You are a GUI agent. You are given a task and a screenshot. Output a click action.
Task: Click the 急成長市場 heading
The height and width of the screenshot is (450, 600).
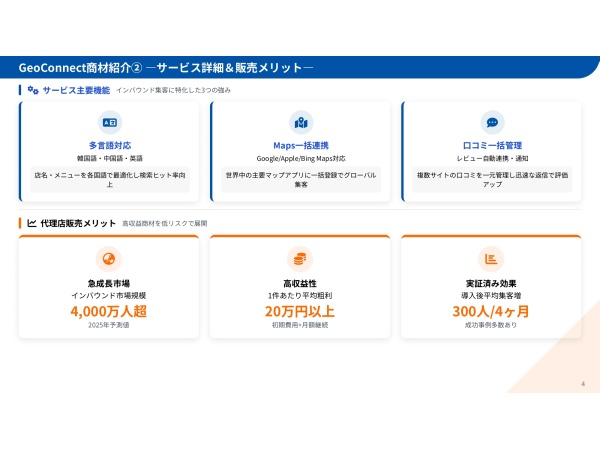point(109,284)
